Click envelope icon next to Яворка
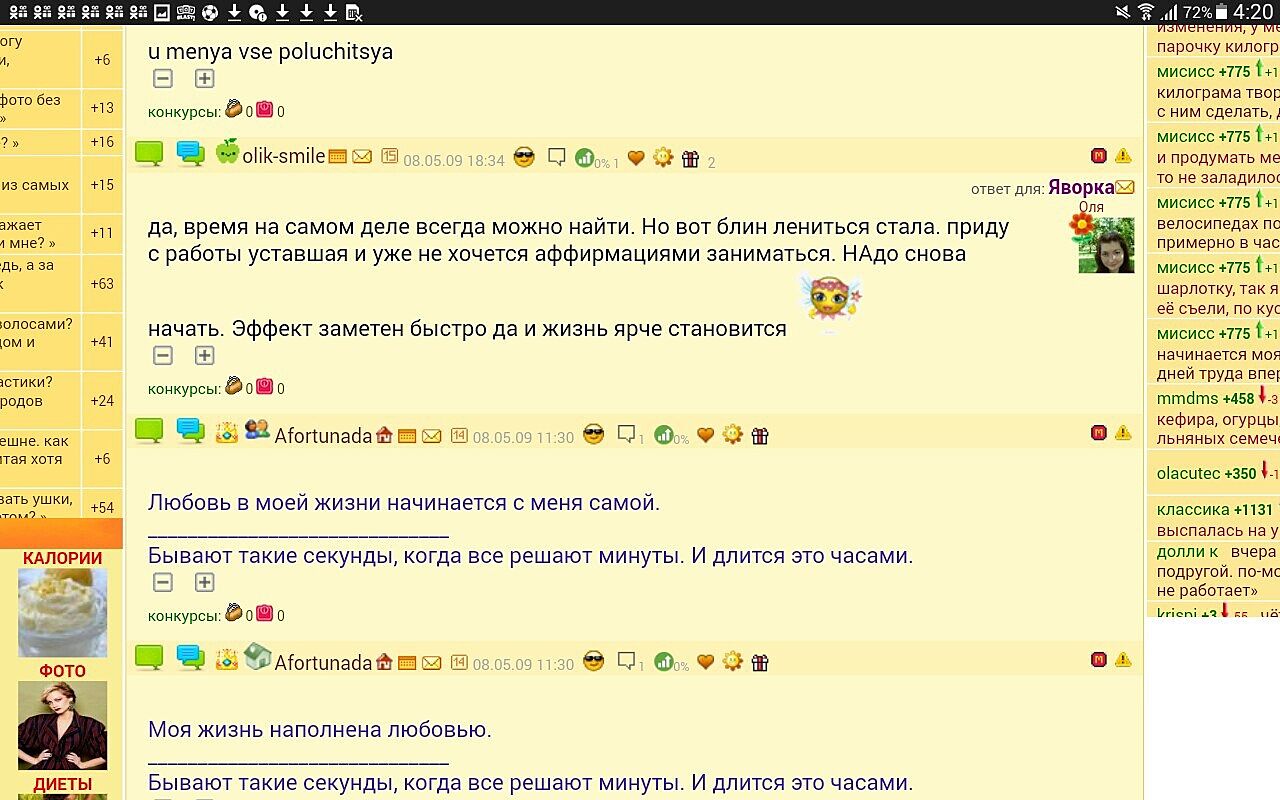 1125,187
